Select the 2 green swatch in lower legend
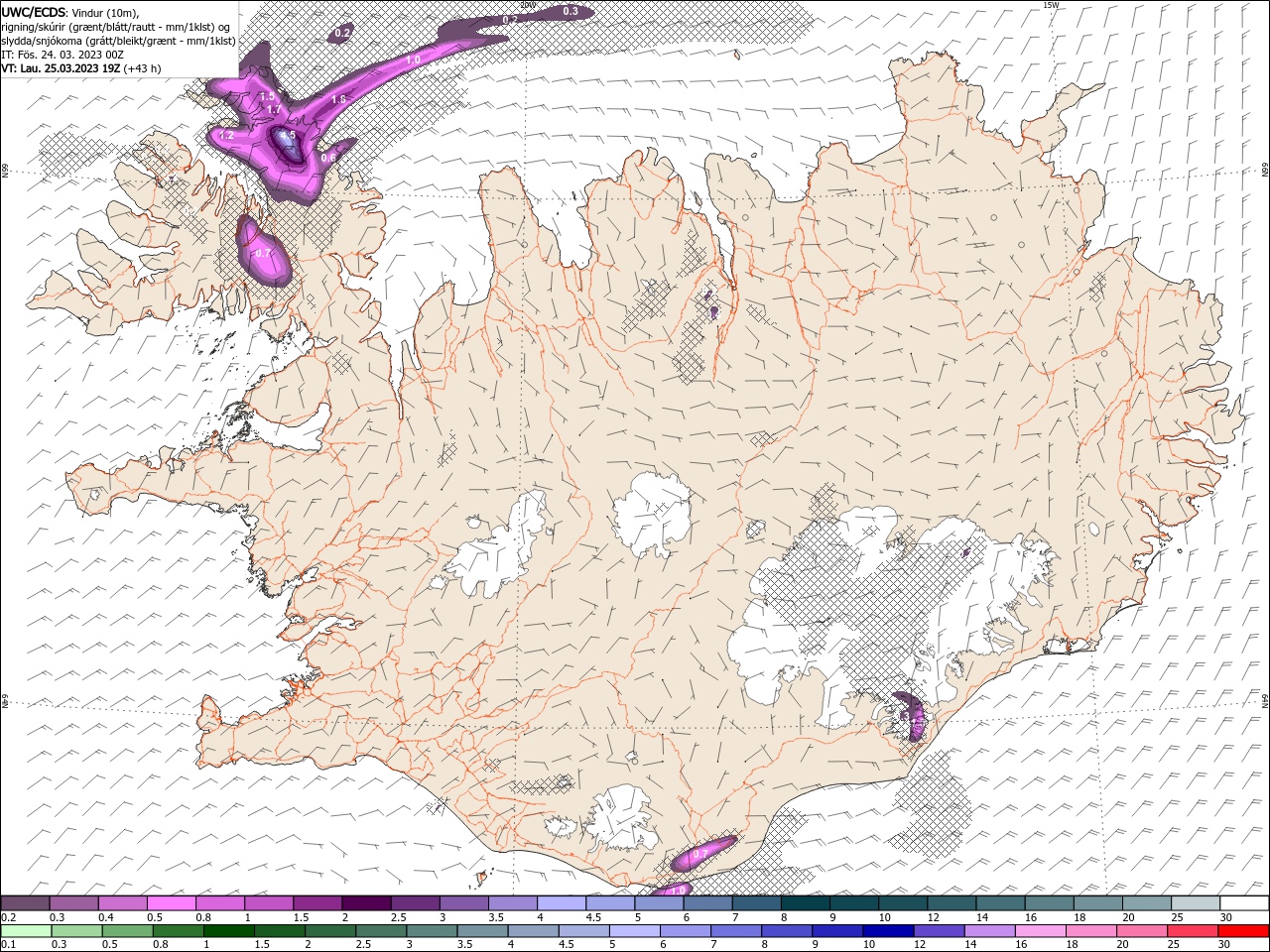Screen dimensions: 1270x952 pyautogui.click(x=329, y=931)
